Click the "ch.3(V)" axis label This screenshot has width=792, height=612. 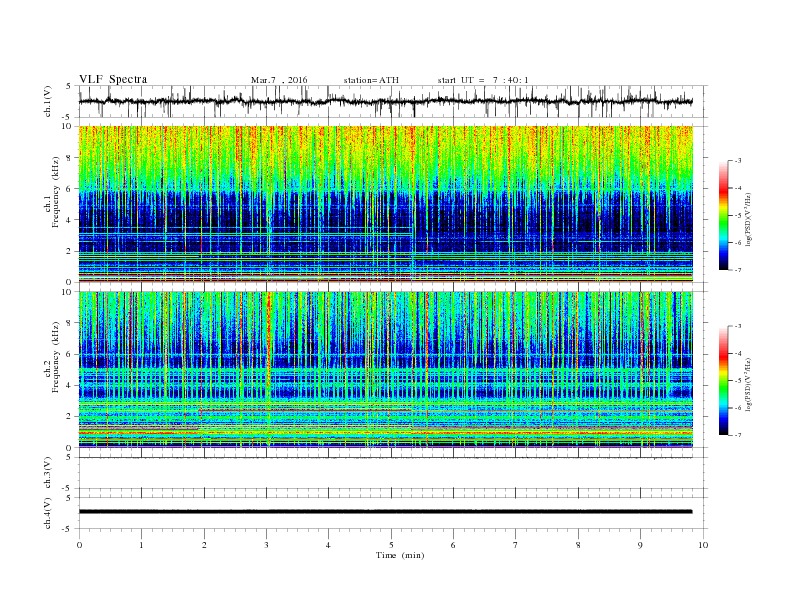coord(48,473)
